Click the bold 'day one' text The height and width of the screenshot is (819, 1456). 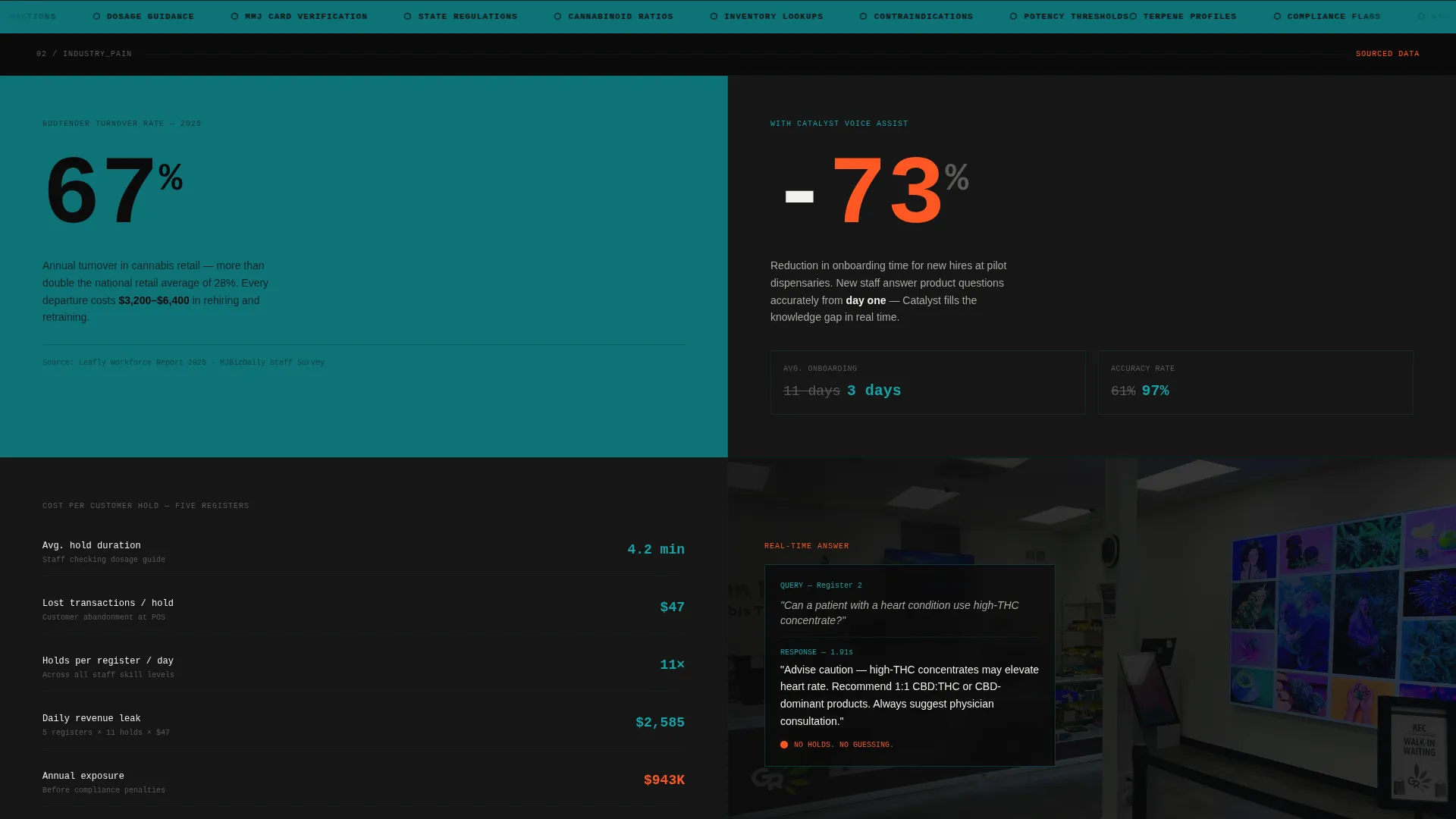[866, 300]
